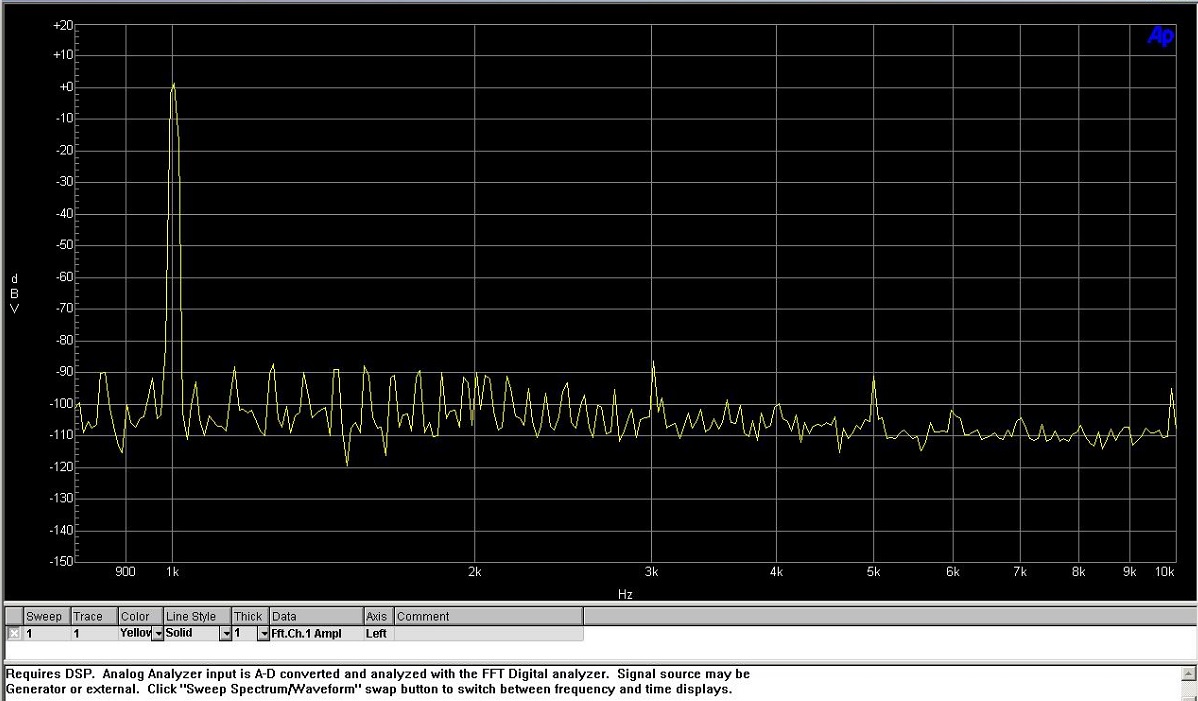This screenshot has height=701, width=1198.
Task: Click the 5k frequency axis label
Action: point(873,572)
